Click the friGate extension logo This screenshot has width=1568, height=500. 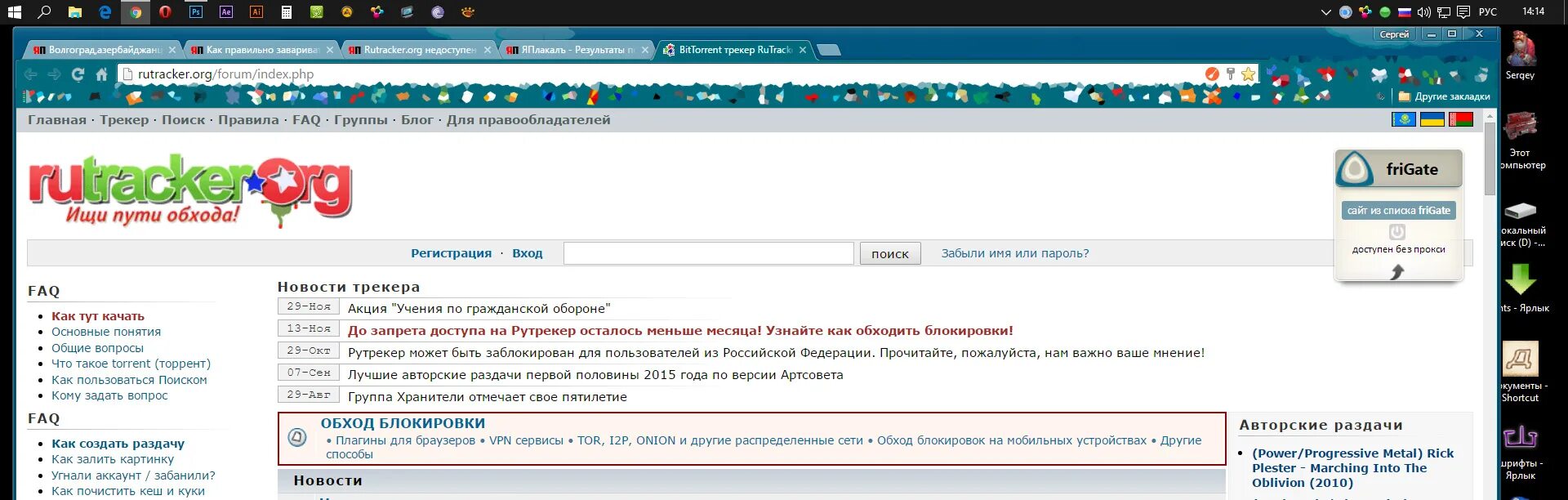click(1355, 169)
